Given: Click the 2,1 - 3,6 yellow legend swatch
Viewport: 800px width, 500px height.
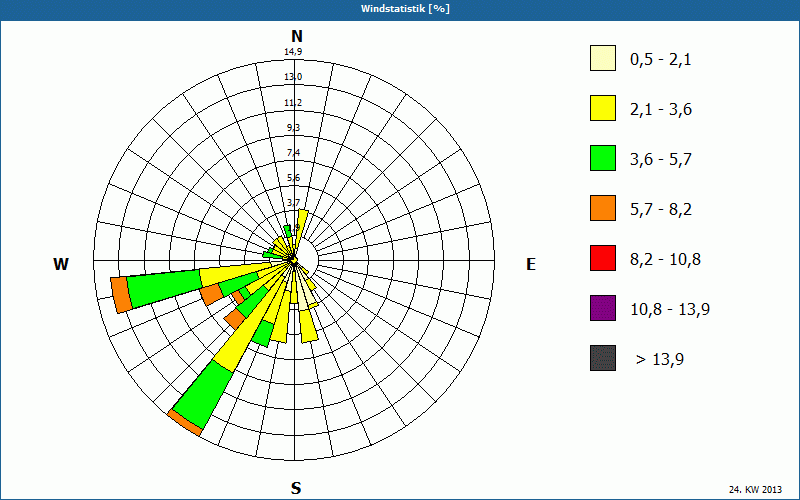Looking at the screenshot, I should pos(603,108).
